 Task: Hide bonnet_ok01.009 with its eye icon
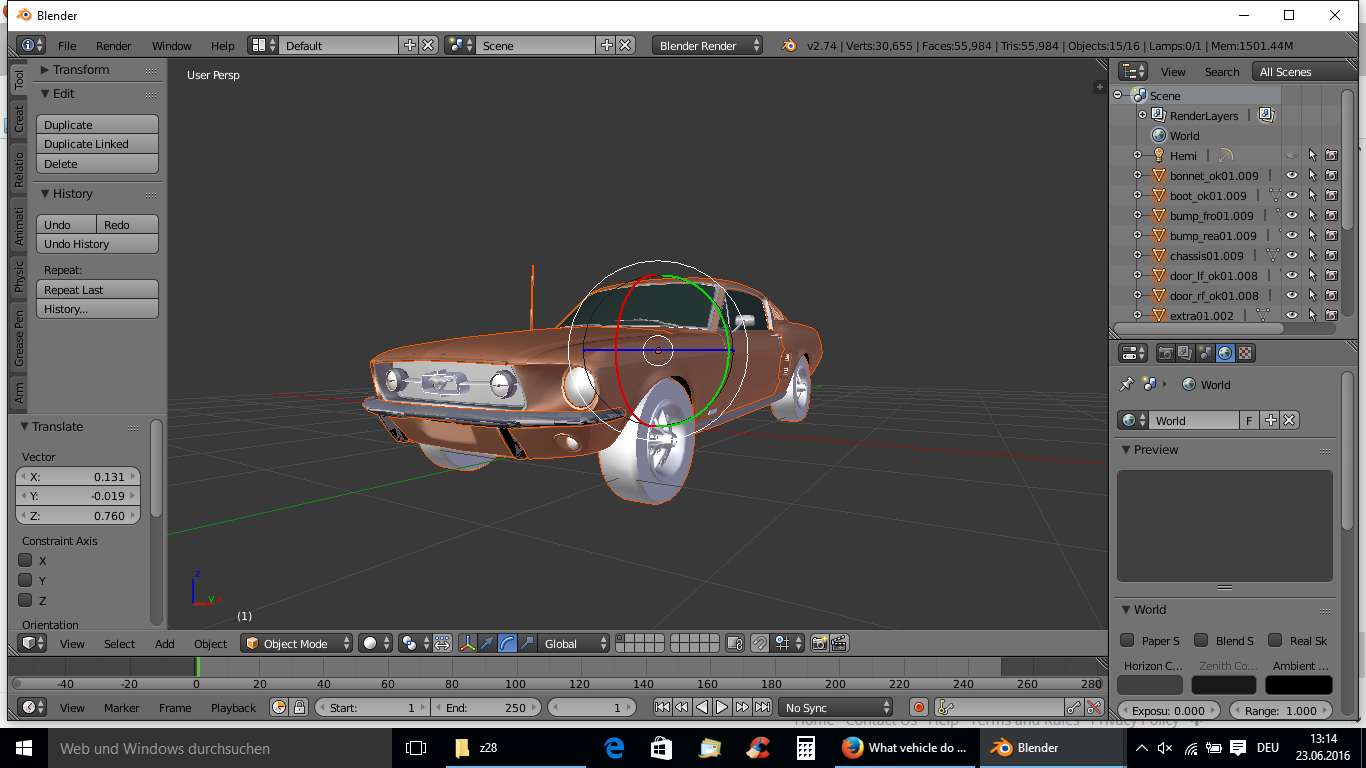tap(1292, 175)
